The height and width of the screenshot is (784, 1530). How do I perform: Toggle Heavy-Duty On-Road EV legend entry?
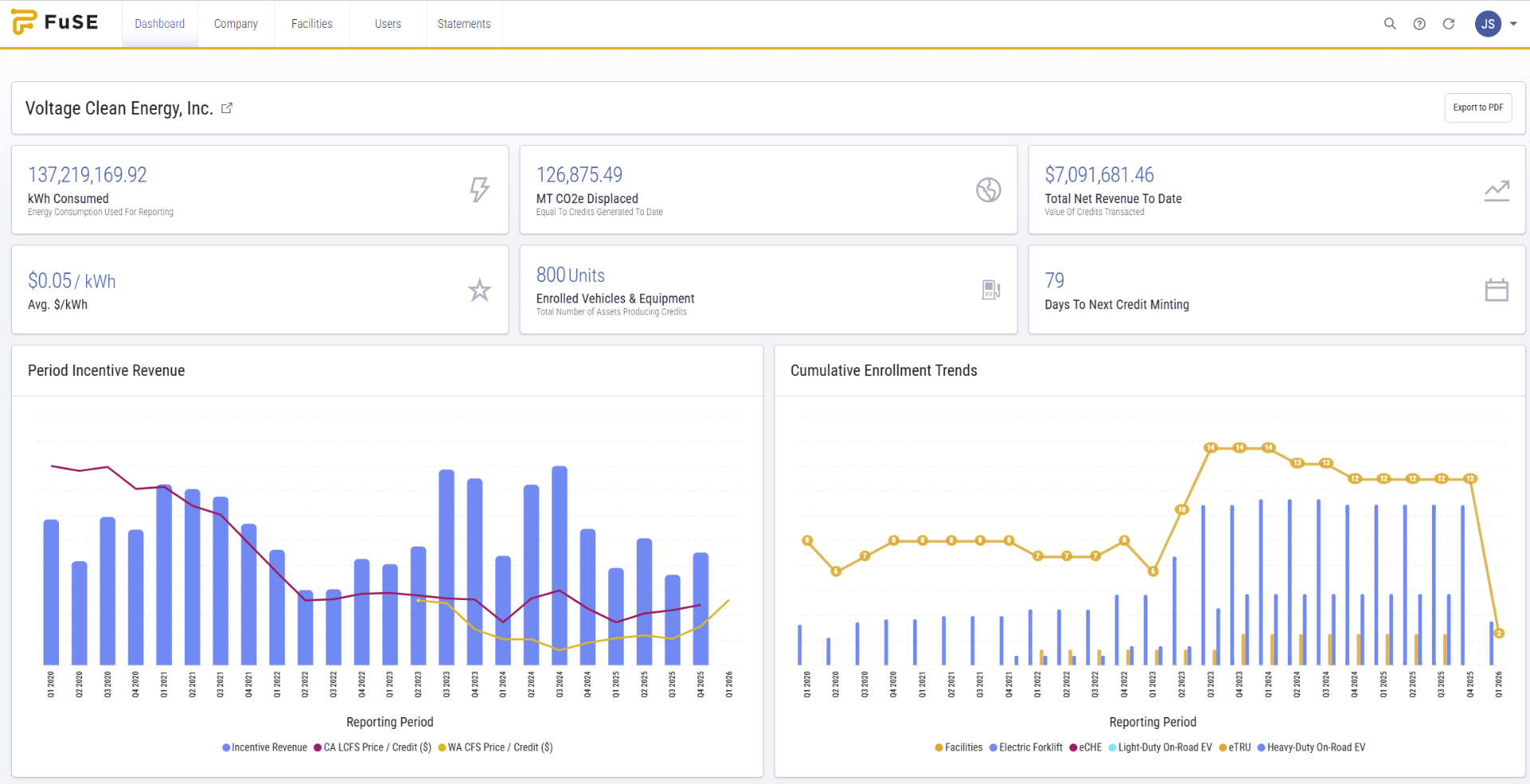1311,747
